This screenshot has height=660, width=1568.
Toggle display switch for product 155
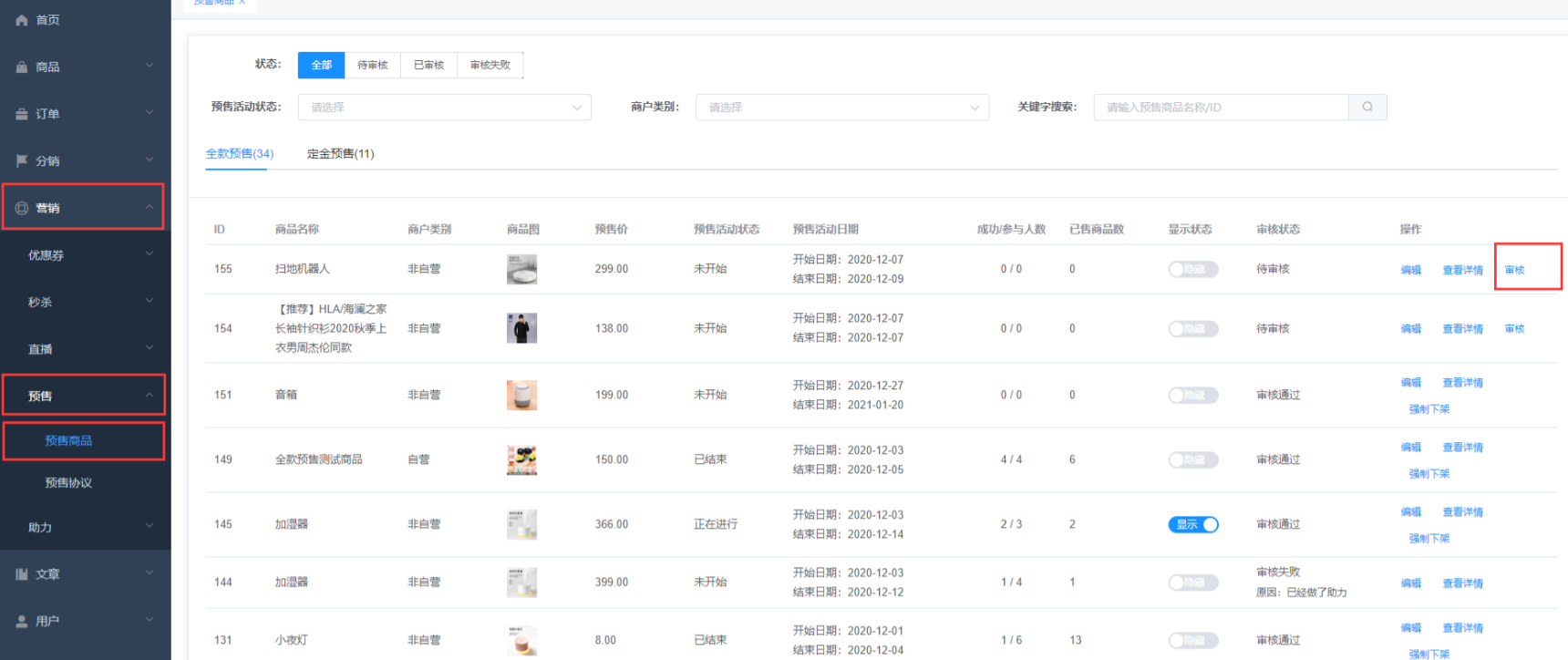pyautogui.click(x=1193, y=270)
